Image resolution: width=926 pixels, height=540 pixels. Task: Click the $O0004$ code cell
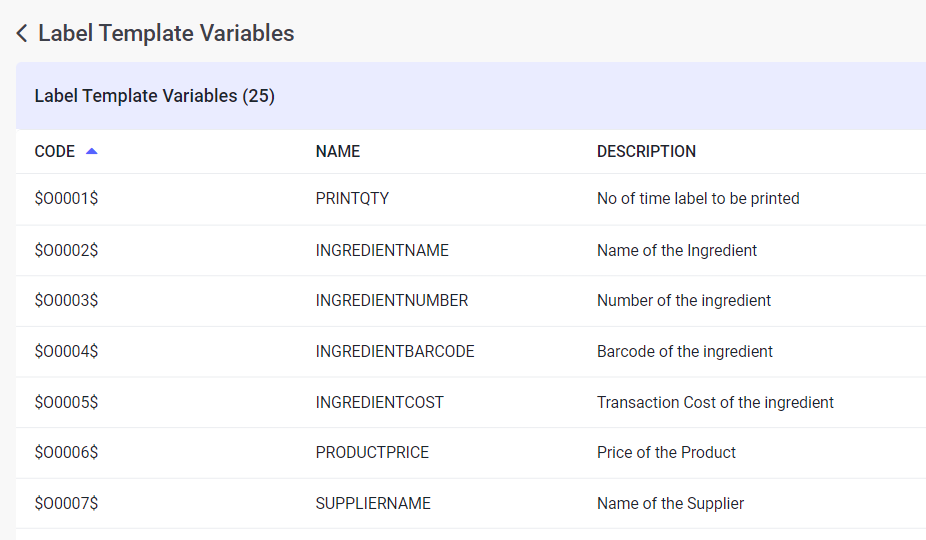(66, 352)
